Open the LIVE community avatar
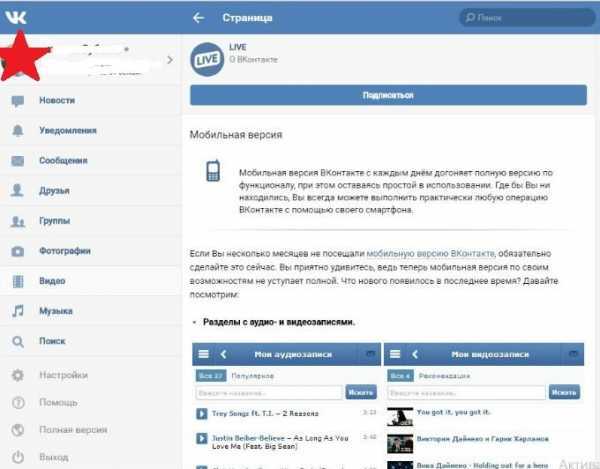This screenshot has height=469, width=600. click(x=207, y=59)
